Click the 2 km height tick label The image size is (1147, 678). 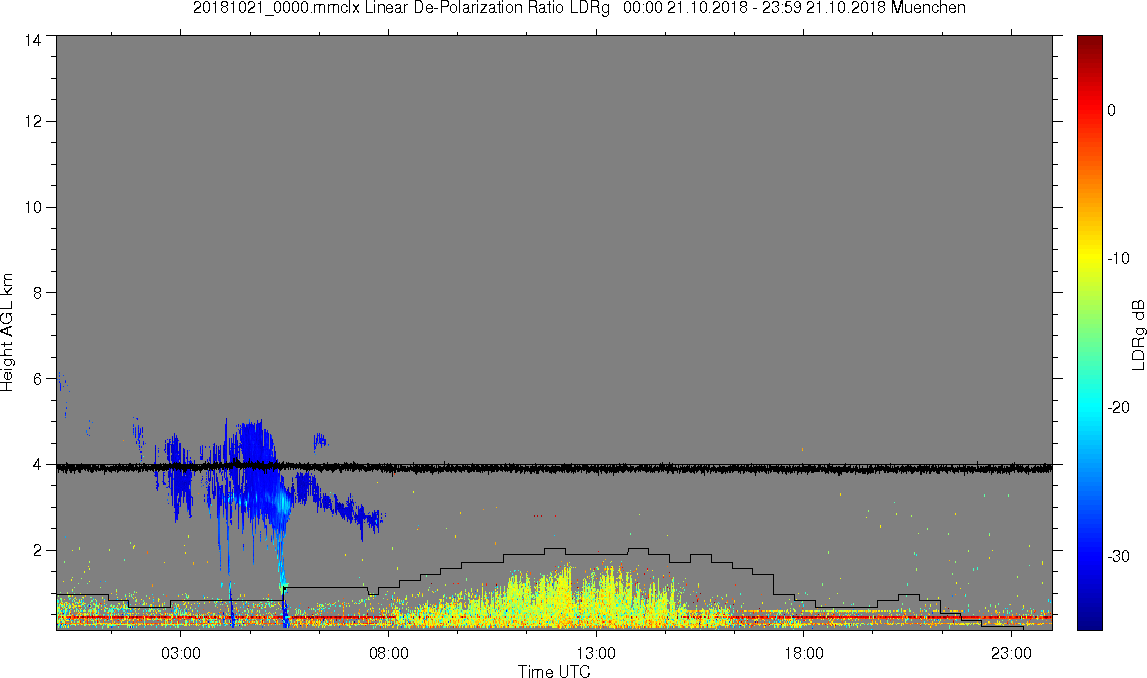(37, 550)
